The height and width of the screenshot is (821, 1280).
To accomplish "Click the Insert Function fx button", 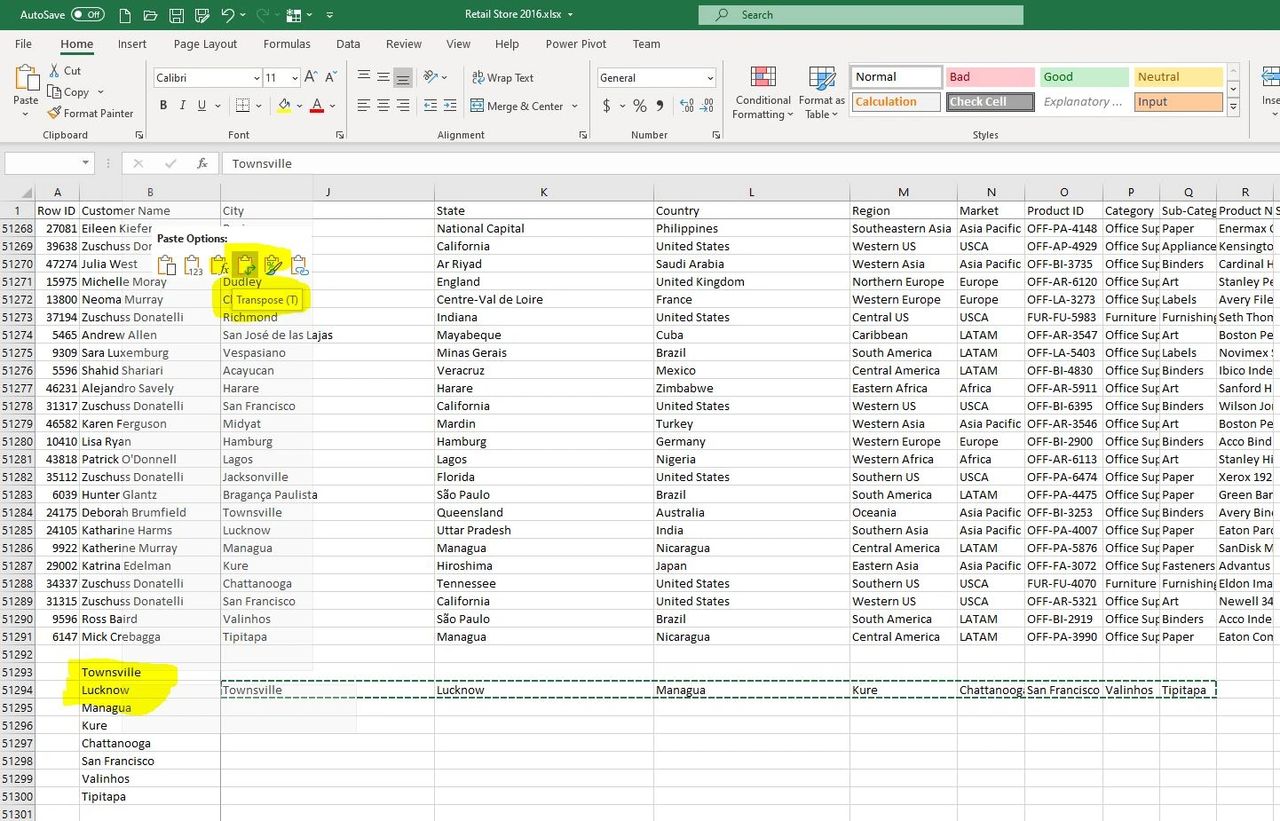I will (x=202, y=163).
